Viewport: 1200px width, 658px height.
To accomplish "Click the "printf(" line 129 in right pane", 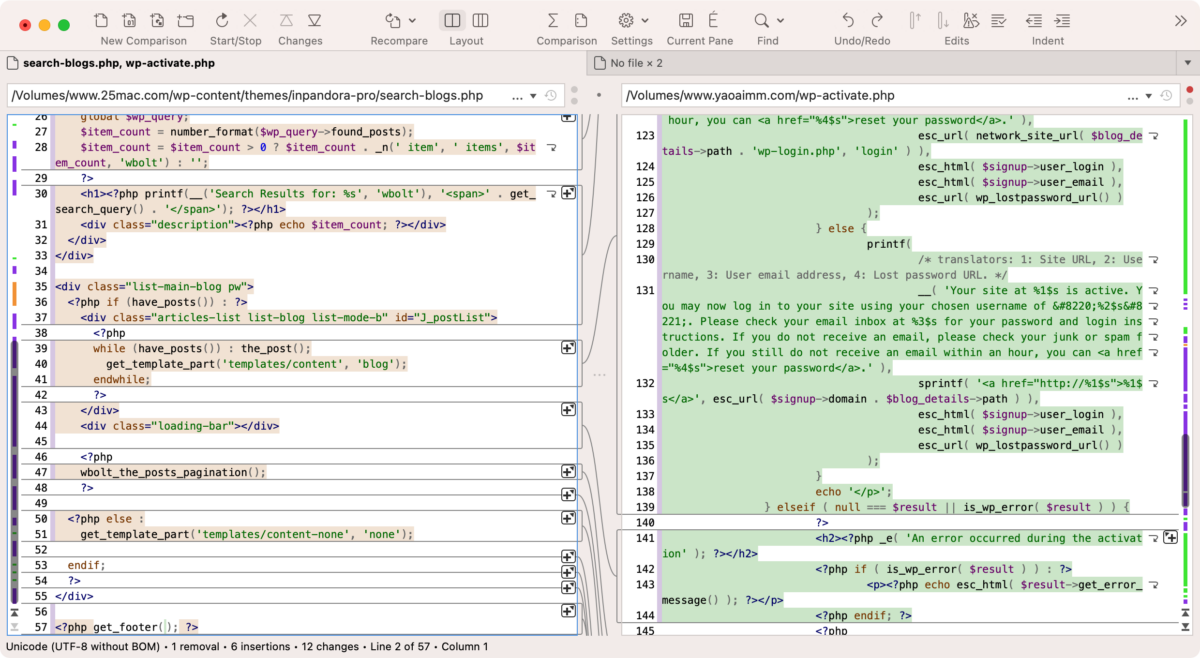I will tap(889, 243).
